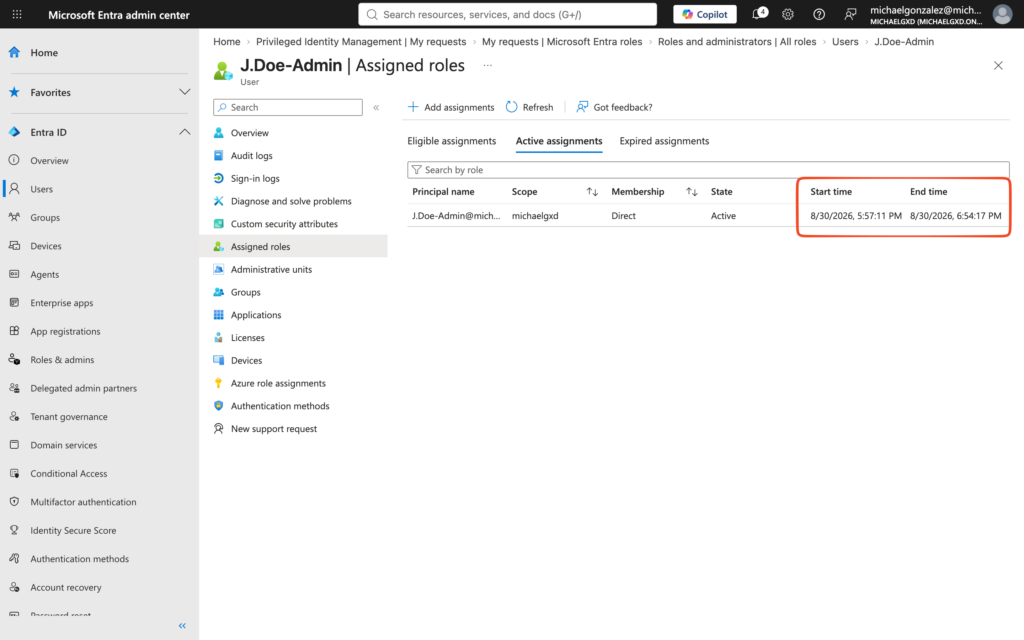Open the user Overview page
This screenshot has height=640, width=1024.
coord(249,133)
